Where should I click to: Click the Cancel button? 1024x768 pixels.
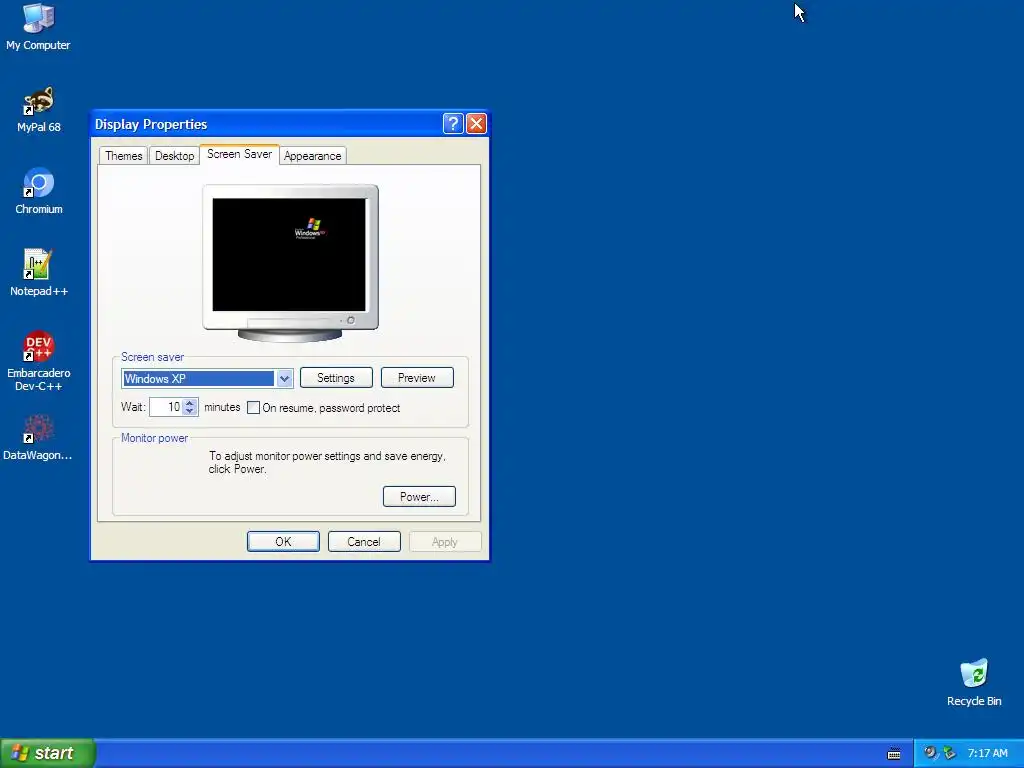click(x=364, y=541)
